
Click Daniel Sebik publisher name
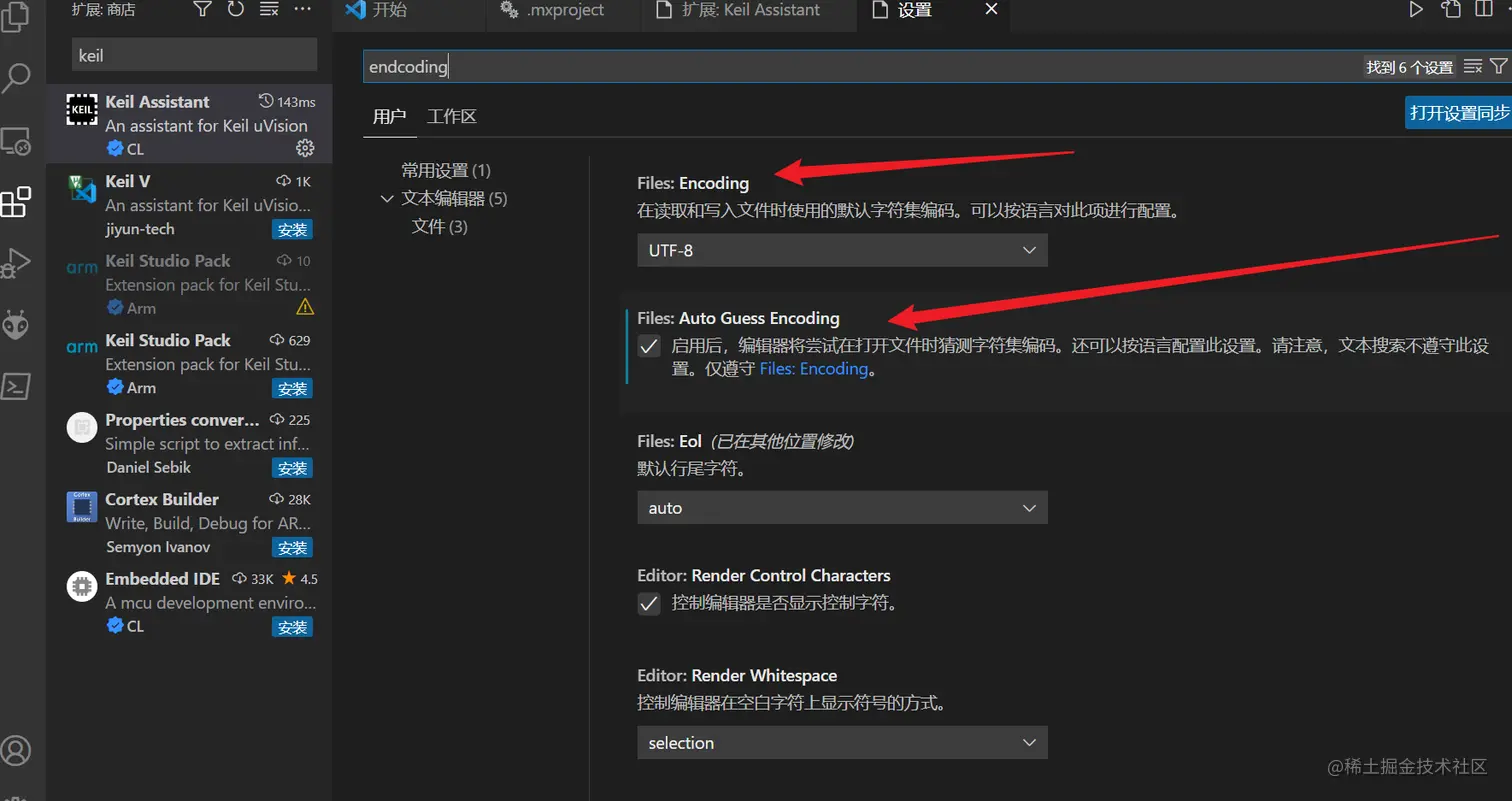148,468
